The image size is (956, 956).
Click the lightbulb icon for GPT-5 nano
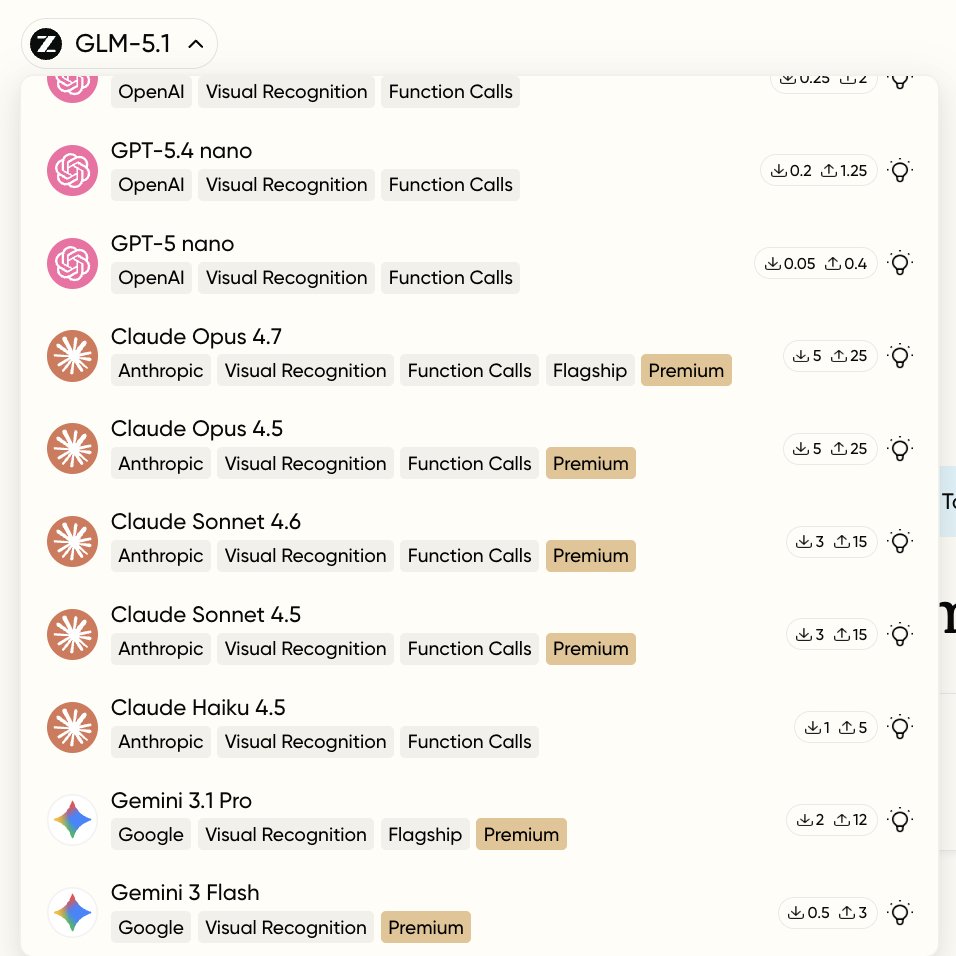(x=900, y=263)
